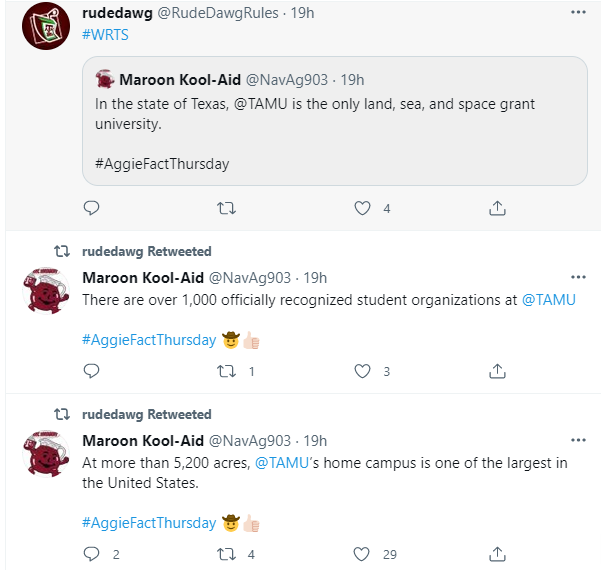Reply to rudedawg's #WRTS quote tweet
Viewport: 601px width, 570px height.
(x=91, y=208)
